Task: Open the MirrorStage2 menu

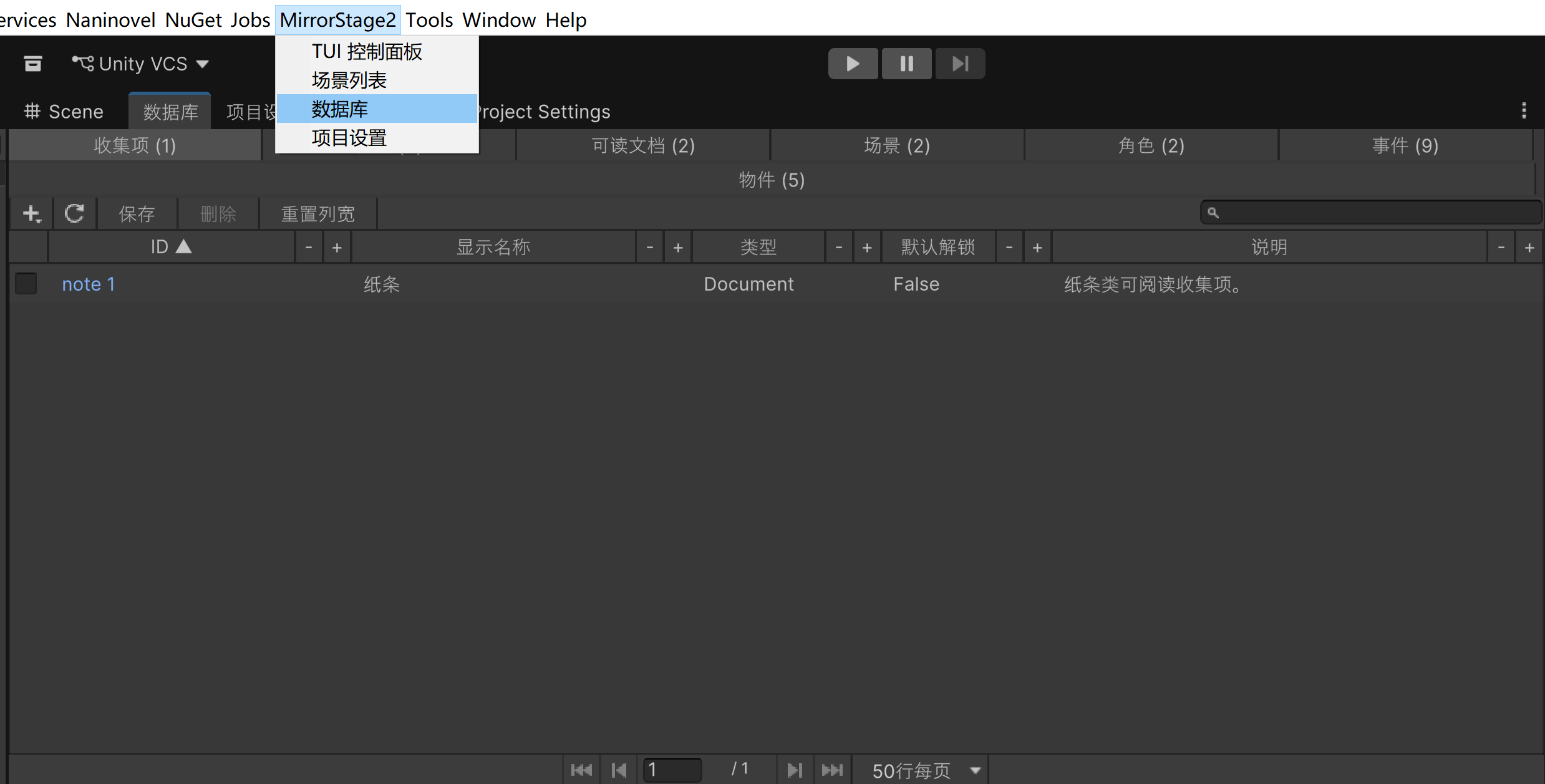Action: click(337, 19)
